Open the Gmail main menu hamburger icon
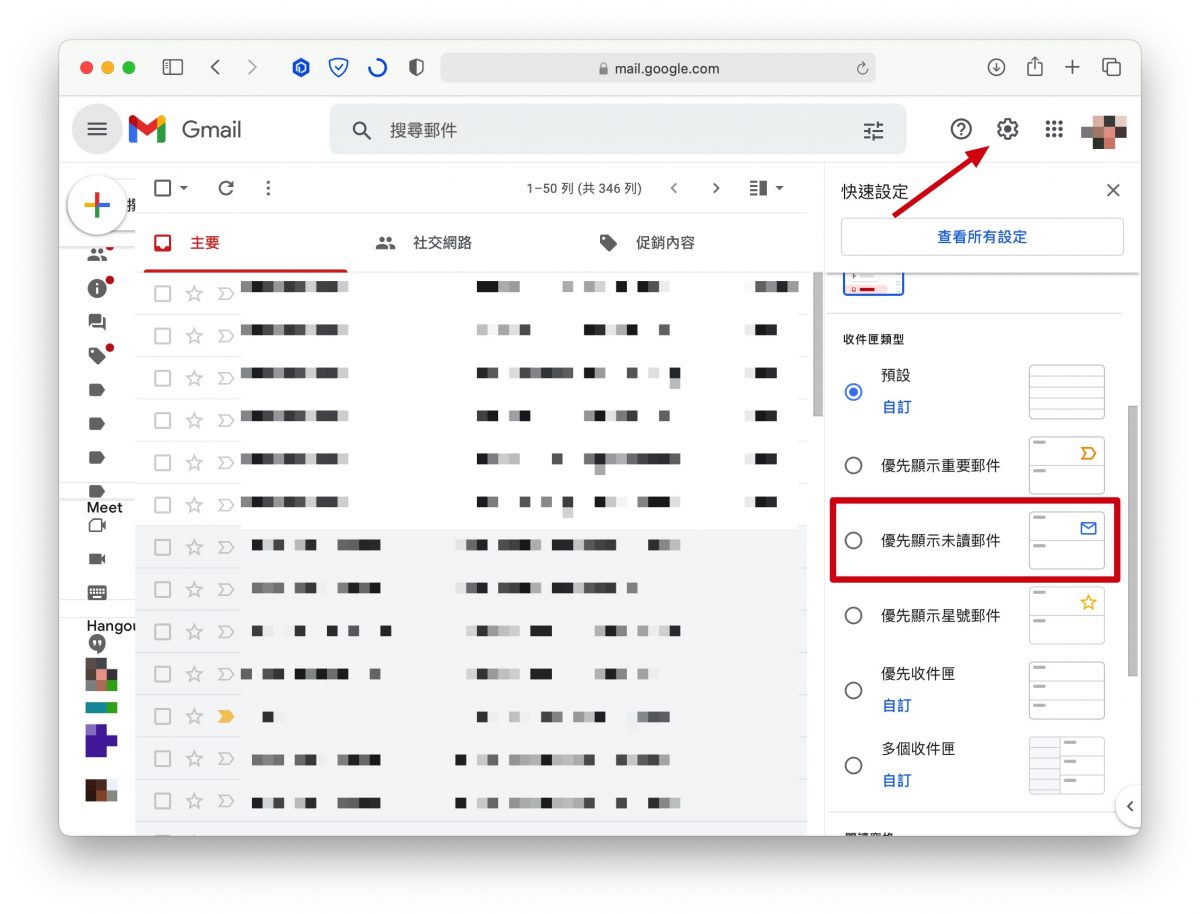The image size is (1200, 914). point(97,129)
